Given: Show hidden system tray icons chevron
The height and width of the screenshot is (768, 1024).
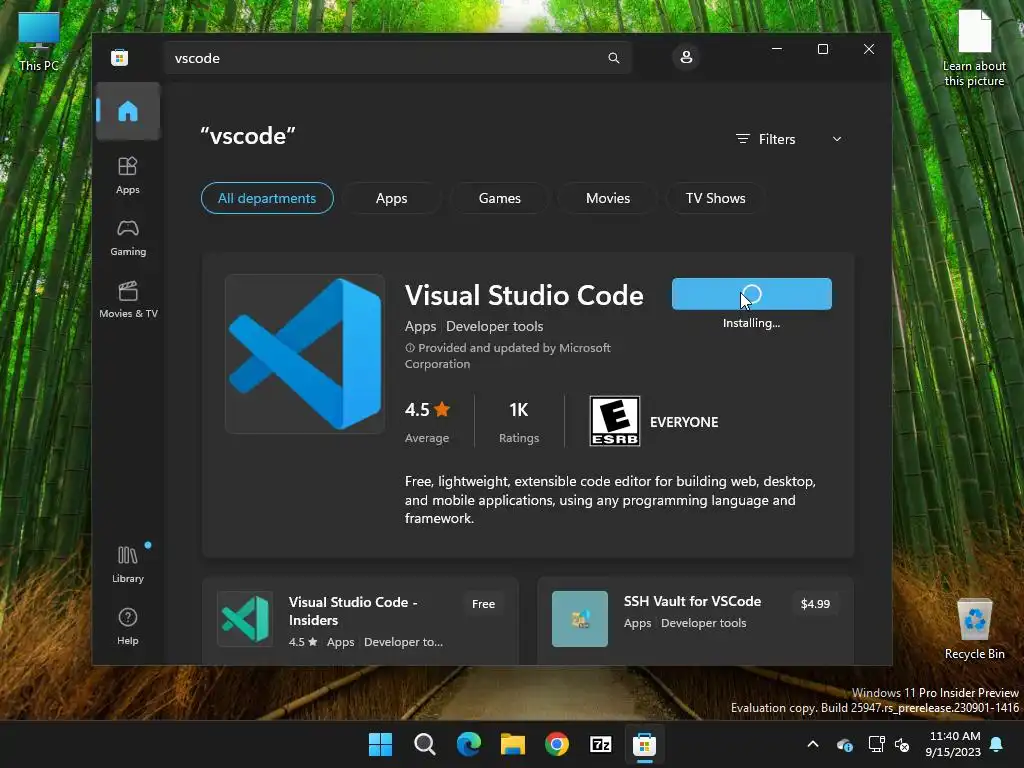Looking at the screenshot, I should pos(813,744).
